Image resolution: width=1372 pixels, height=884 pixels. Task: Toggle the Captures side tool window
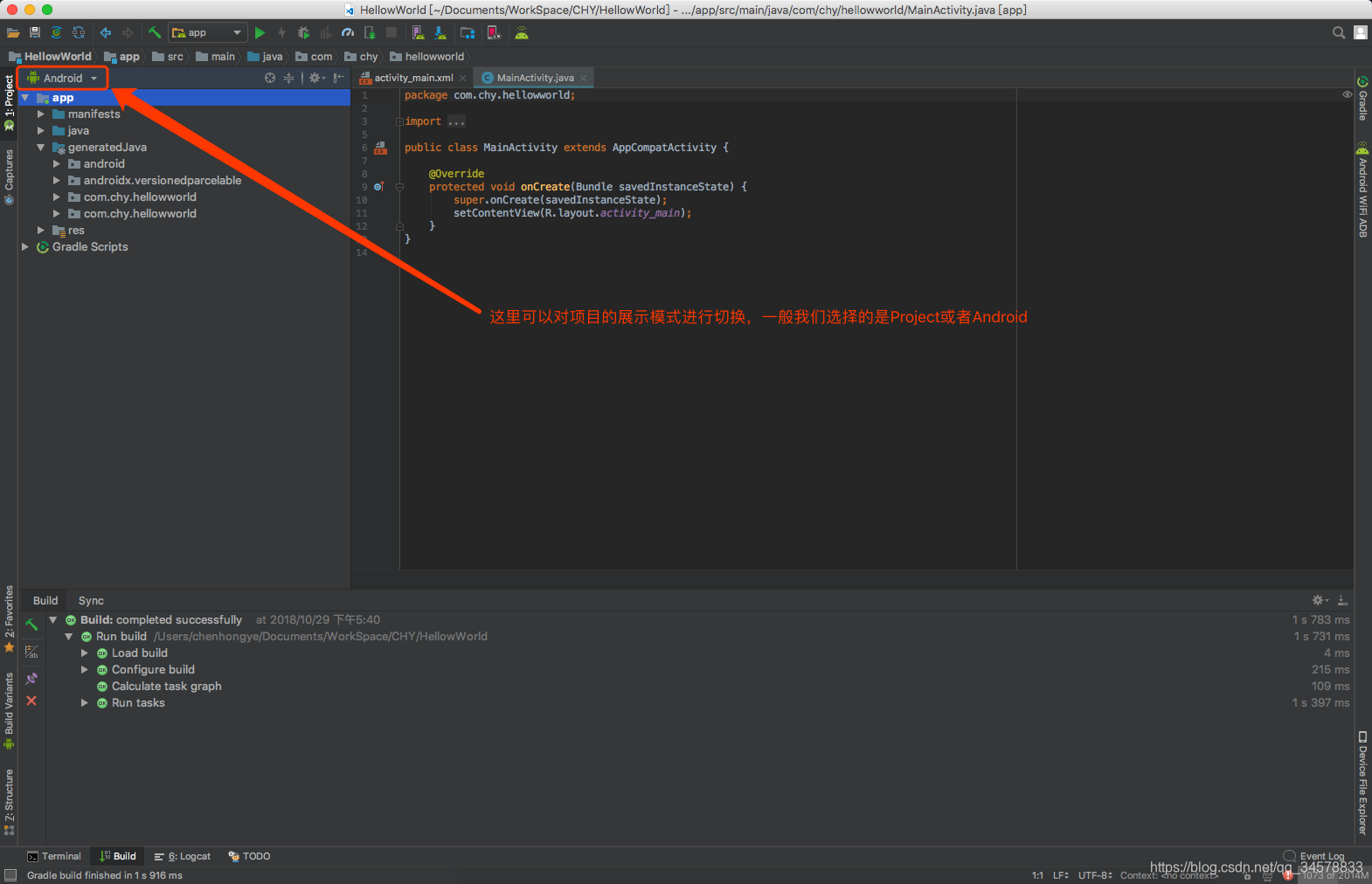point(9,177)
